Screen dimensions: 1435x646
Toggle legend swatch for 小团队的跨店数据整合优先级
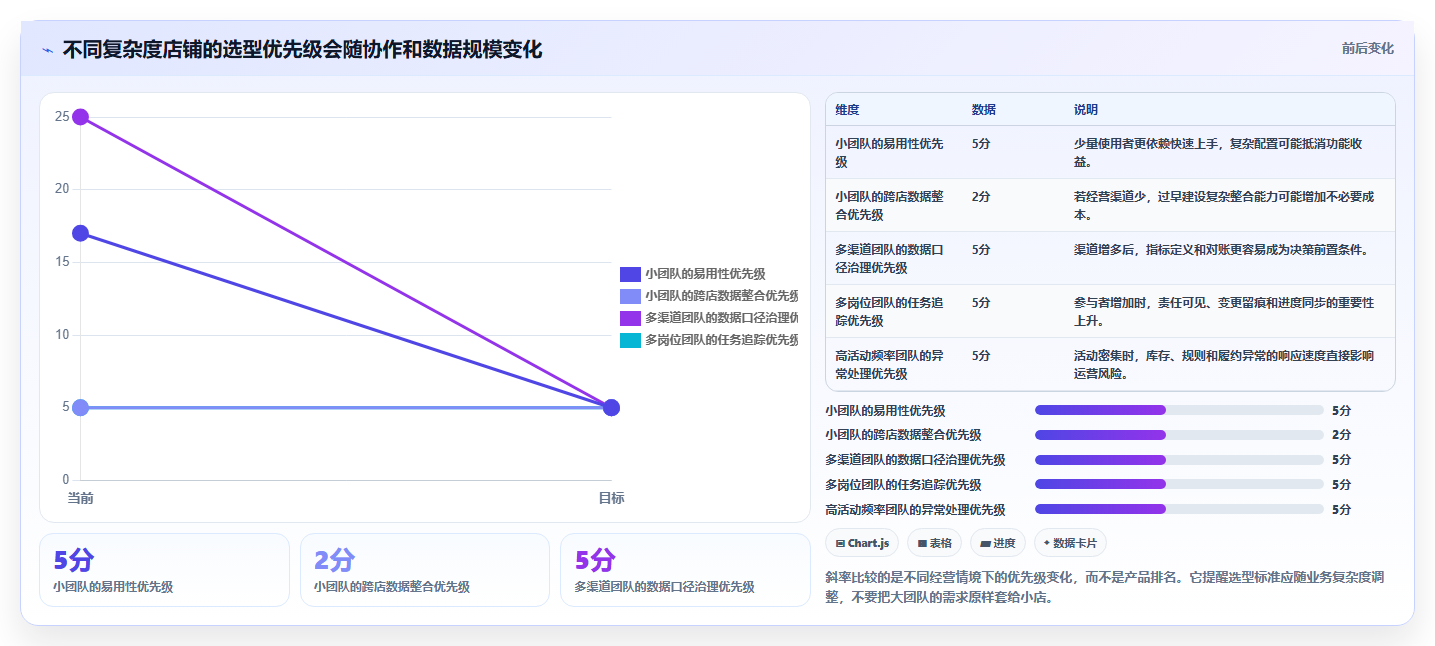point(630,296)
